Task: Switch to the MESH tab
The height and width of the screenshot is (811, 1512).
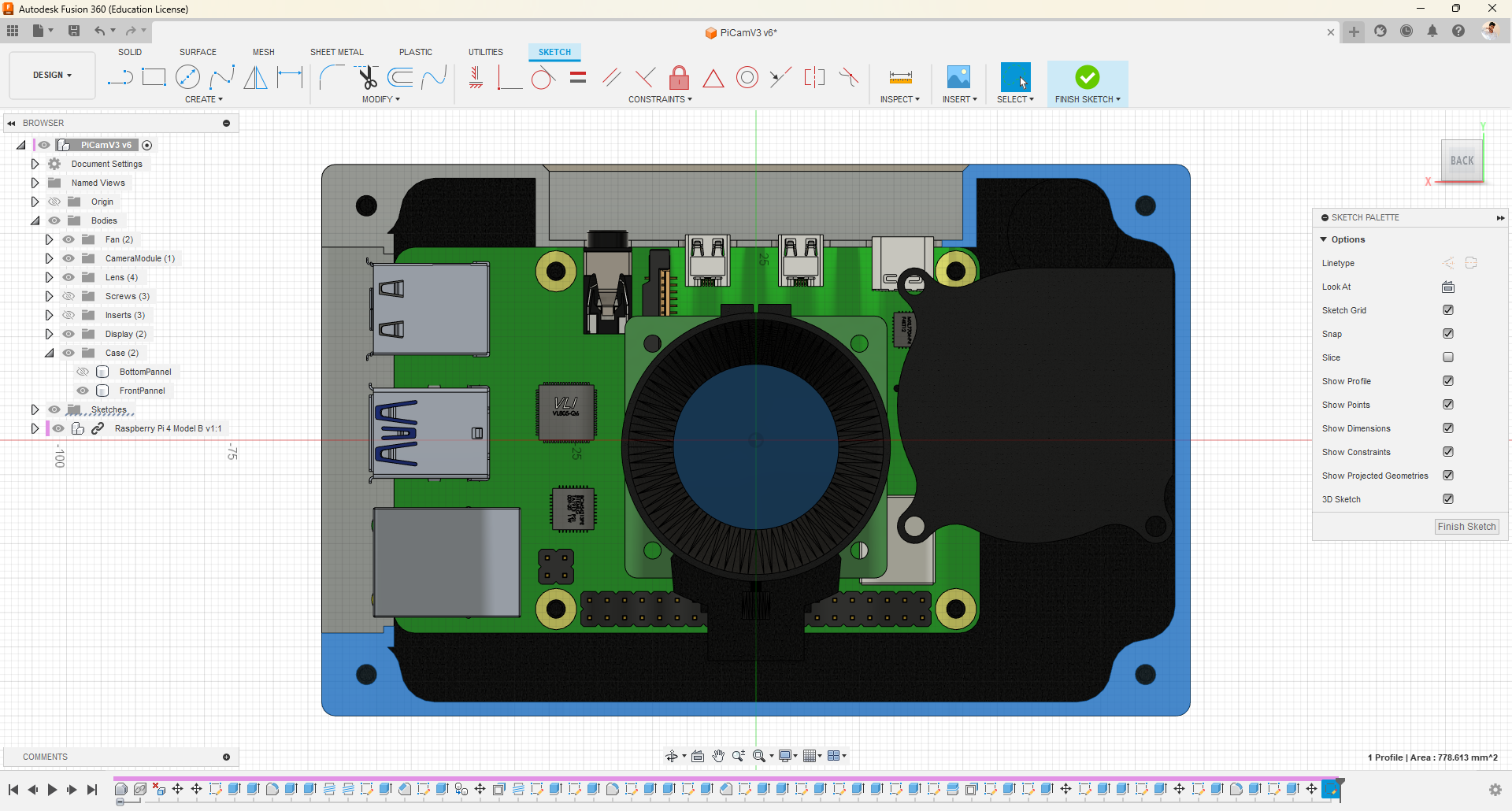Action: coord(264,52)
